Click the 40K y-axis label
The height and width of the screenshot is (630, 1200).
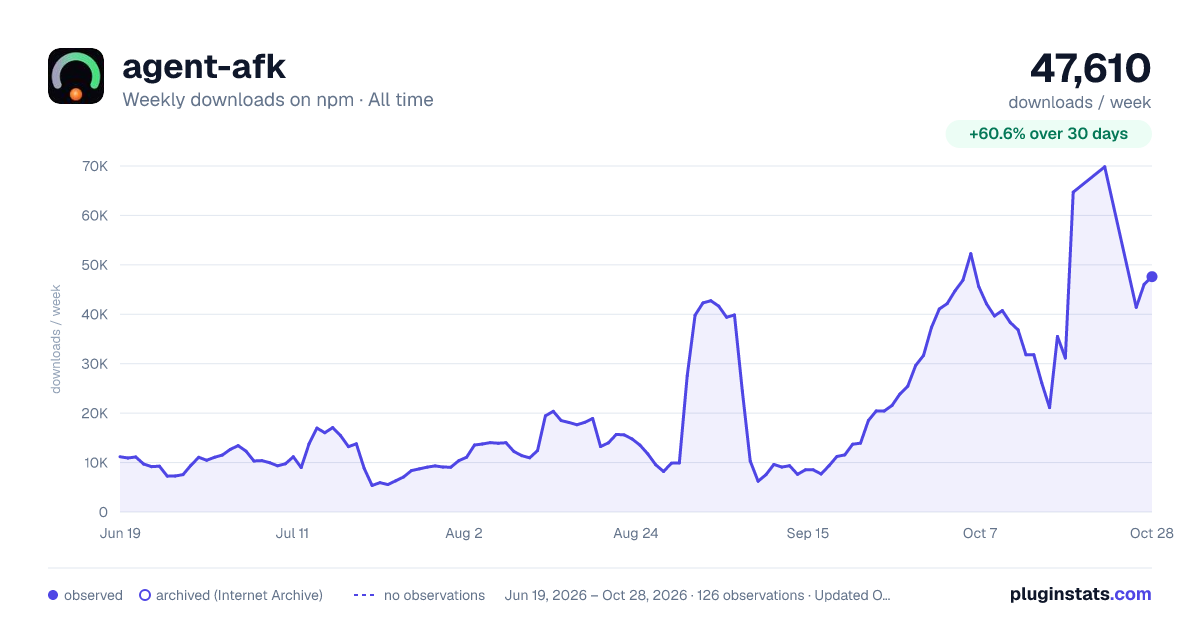[x=94, y=314]
